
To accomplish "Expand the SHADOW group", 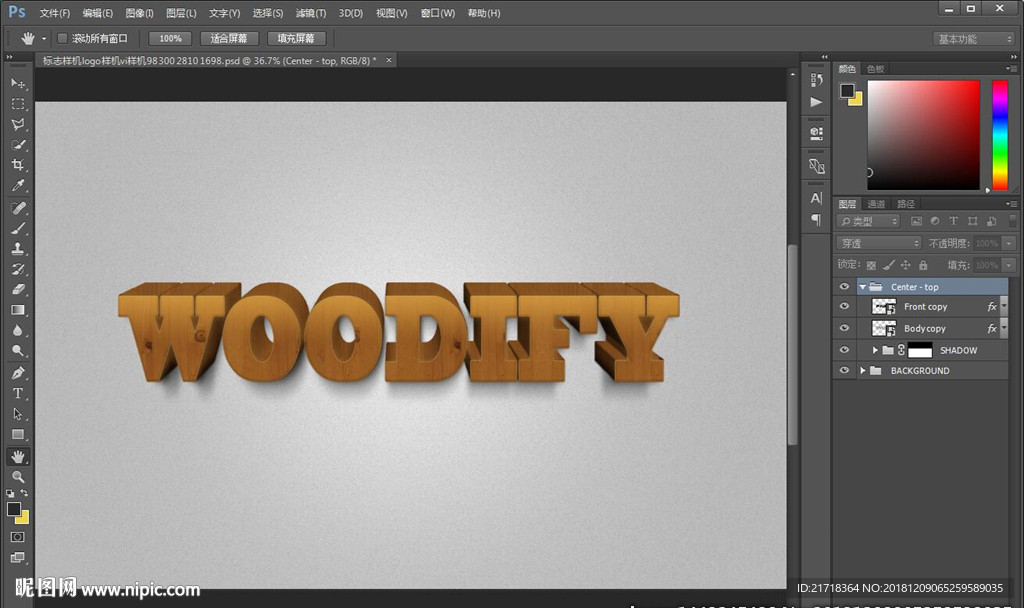I will 875,350.
